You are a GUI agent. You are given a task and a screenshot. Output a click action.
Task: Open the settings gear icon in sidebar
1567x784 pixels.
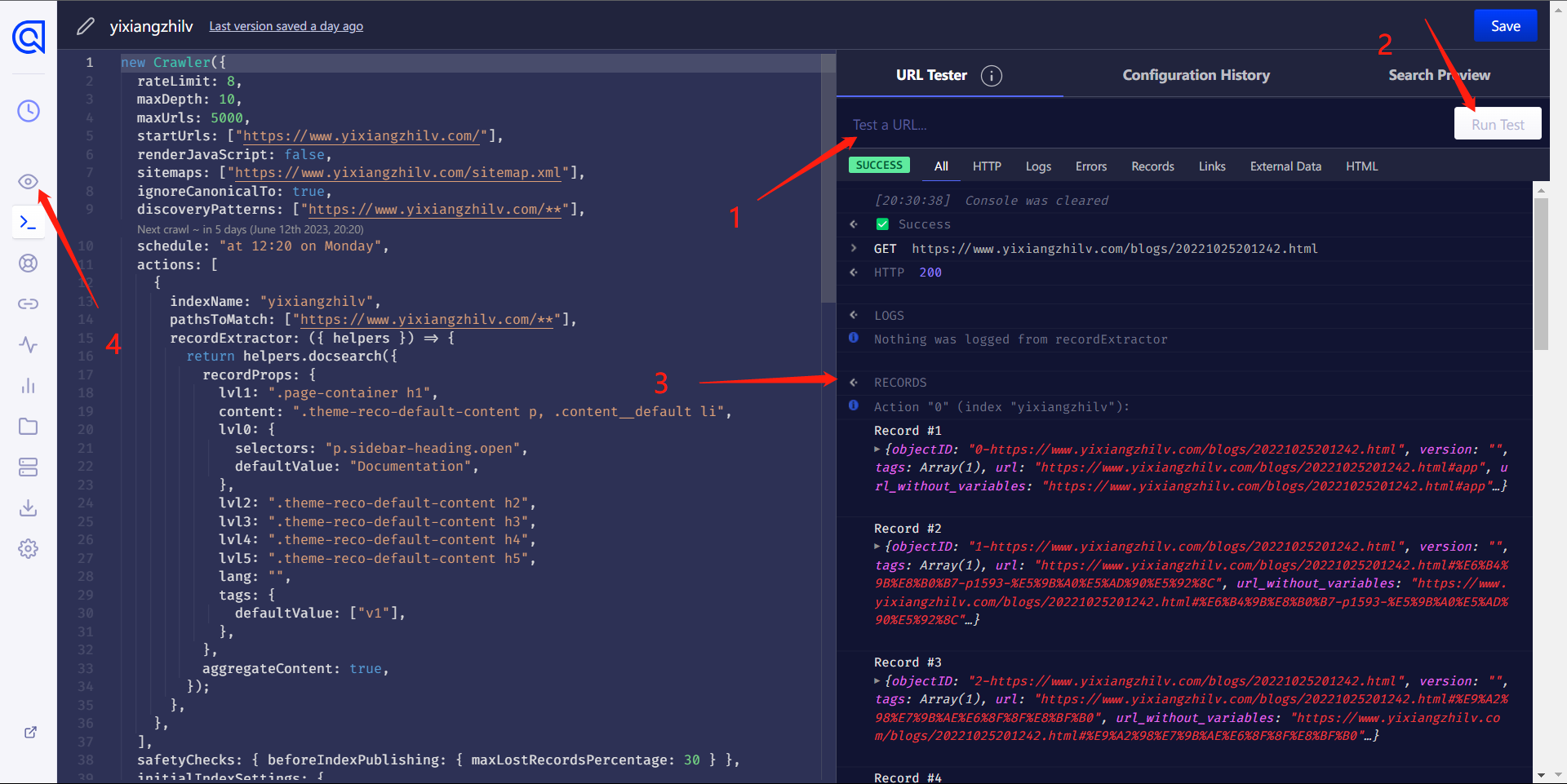tap(29, 548)
